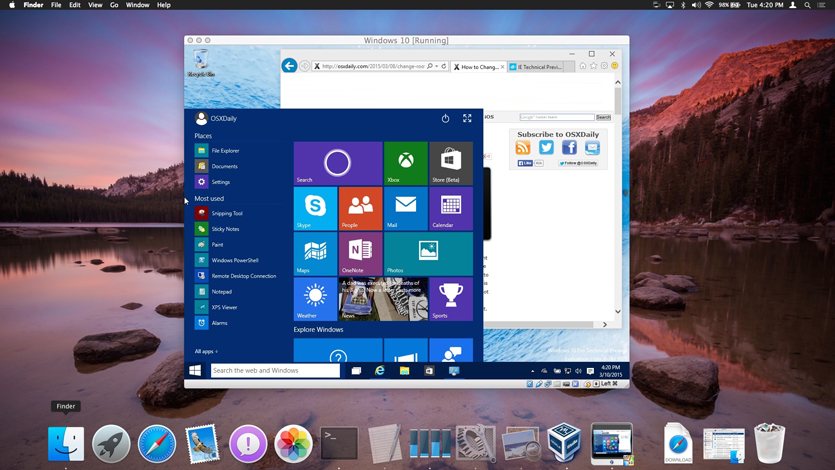Open the Weather tile

(315, 299)
